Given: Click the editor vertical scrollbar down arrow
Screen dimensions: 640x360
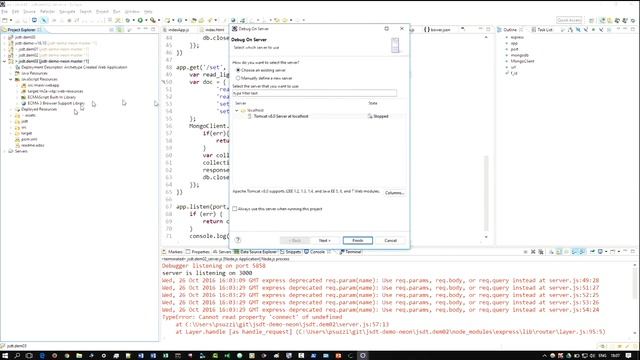Looking at the screenshot, I should [x=486, y=237].
